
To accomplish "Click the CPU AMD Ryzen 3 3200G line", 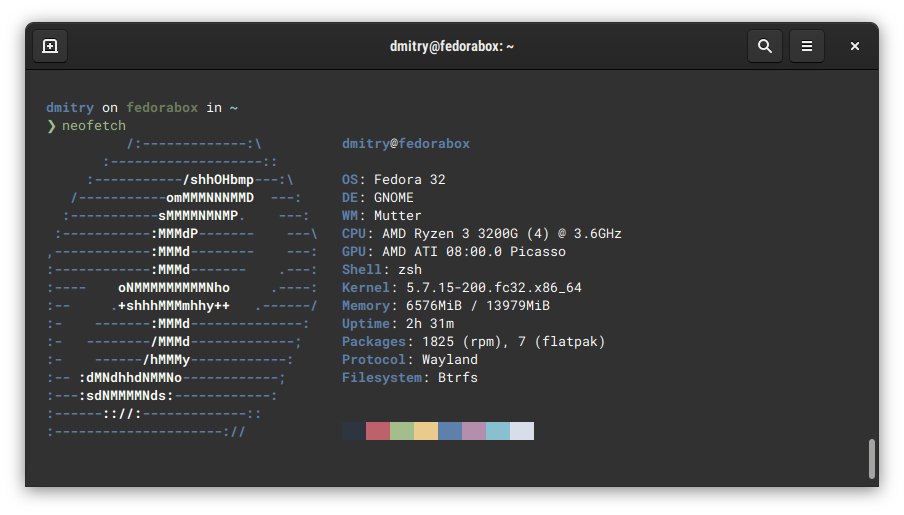I will click(481, 234).
